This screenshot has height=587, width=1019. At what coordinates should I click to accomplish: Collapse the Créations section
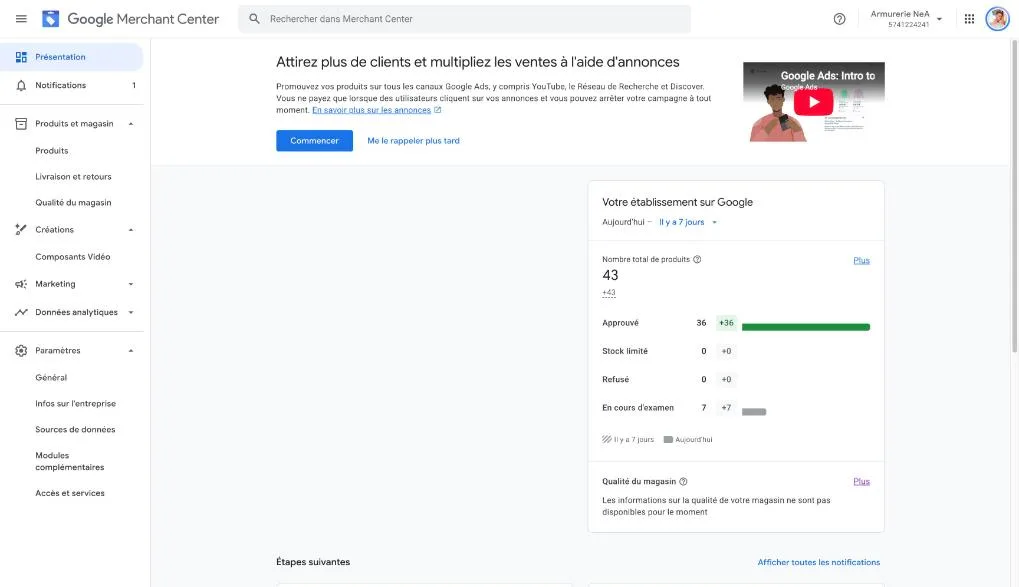[x=131, y=229]
